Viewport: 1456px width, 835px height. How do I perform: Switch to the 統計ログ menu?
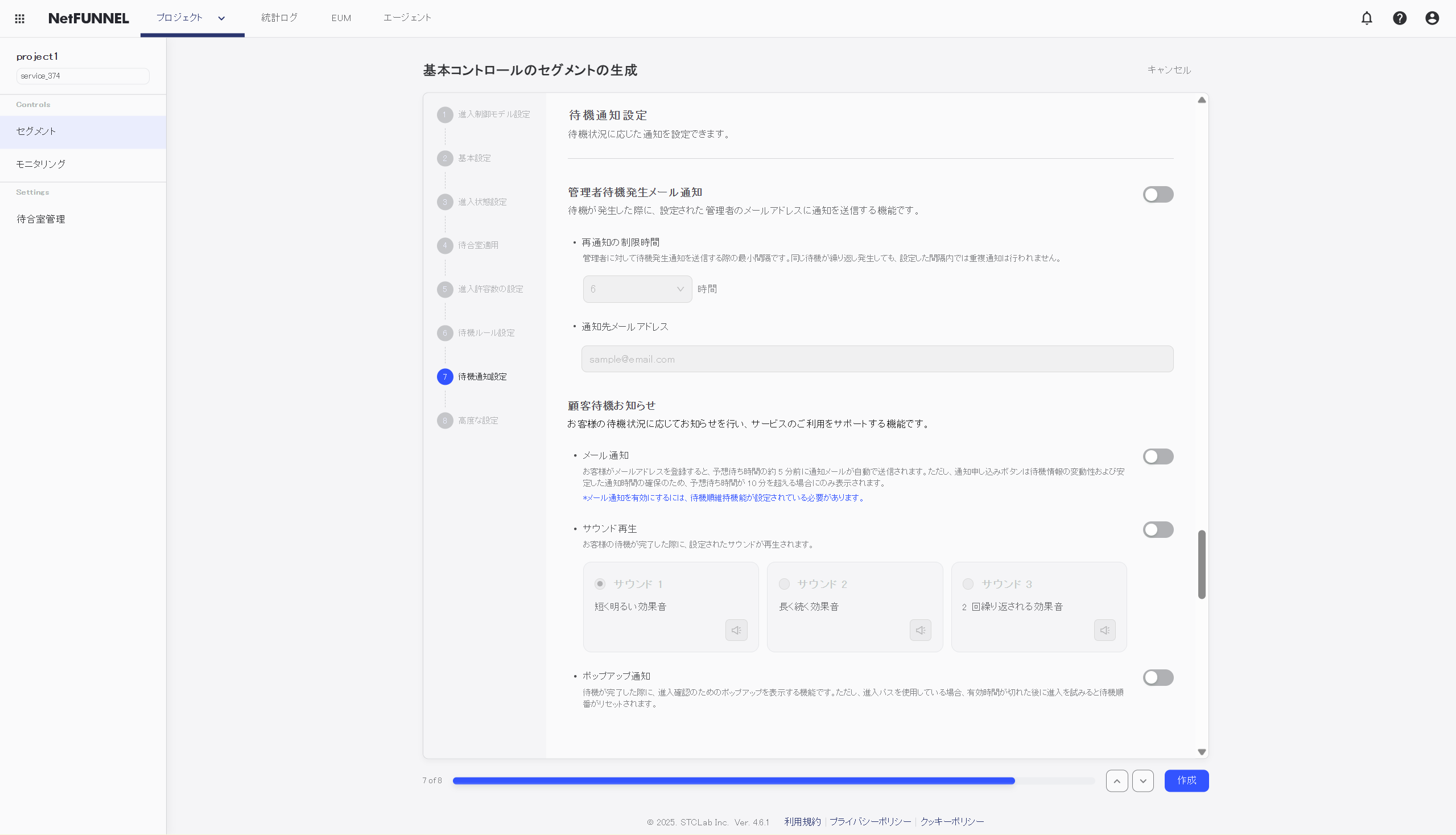(x=279, y=18)
